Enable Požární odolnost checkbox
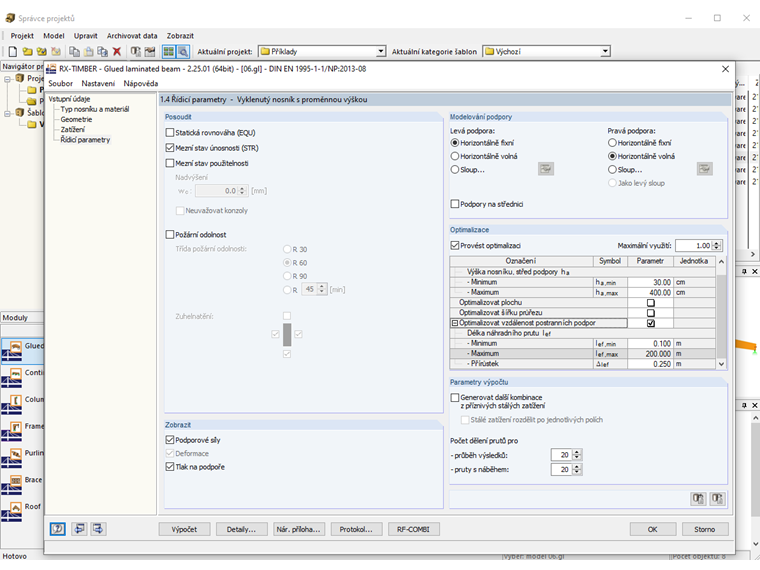The height and width of the screenshot is (570, 760). [x=170, y=235]
